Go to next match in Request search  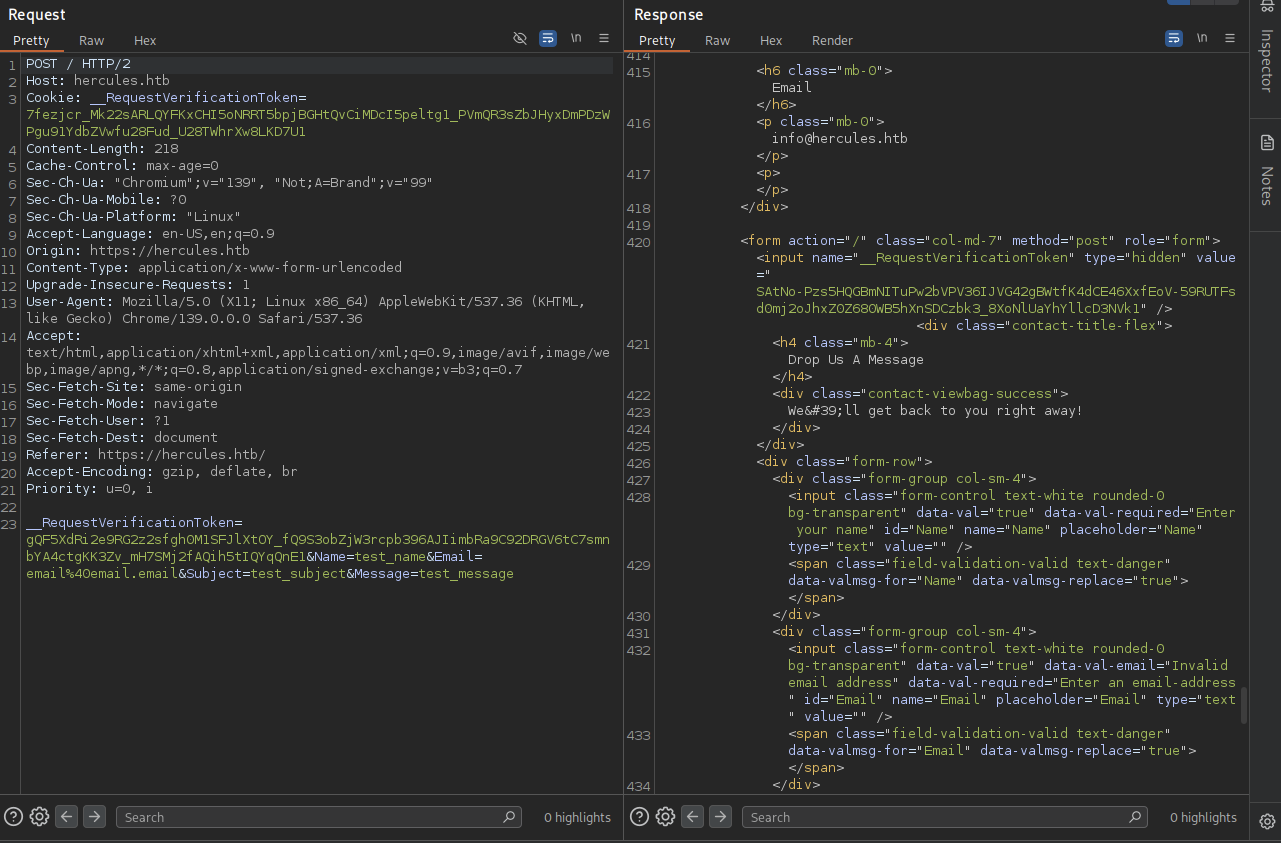point(94,817)
